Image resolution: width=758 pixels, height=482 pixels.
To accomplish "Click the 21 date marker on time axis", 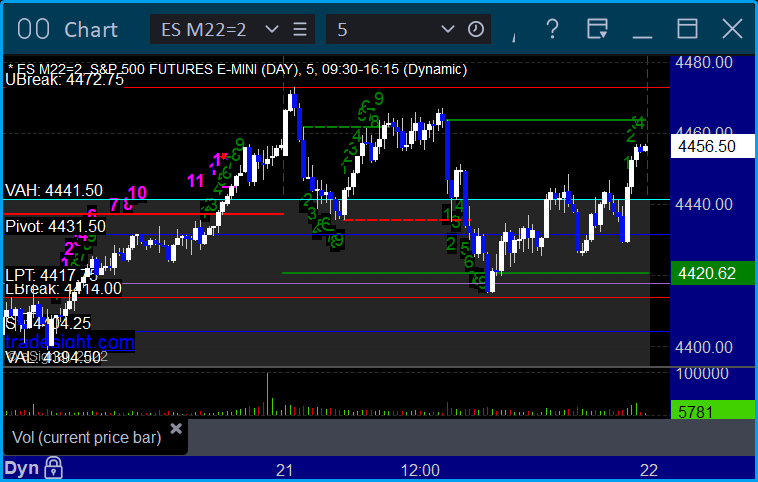I will (x=284, y=470).
